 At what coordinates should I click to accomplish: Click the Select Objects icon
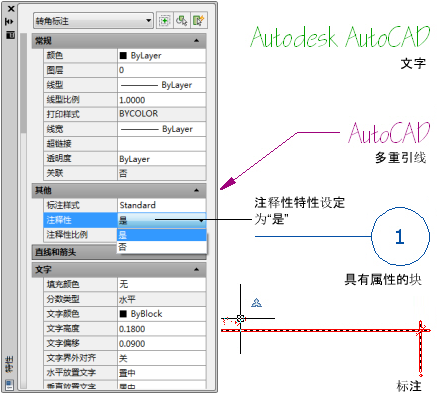tap(182, 21)
